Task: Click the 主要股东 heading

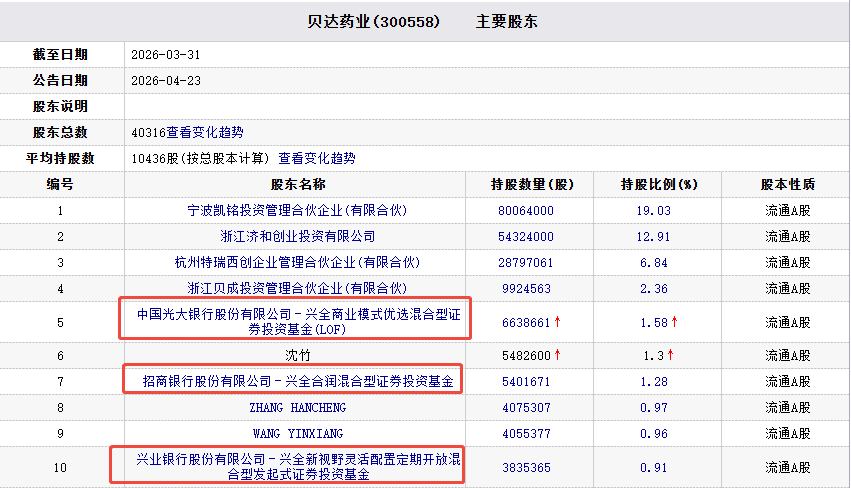Action: click(506, 21)
